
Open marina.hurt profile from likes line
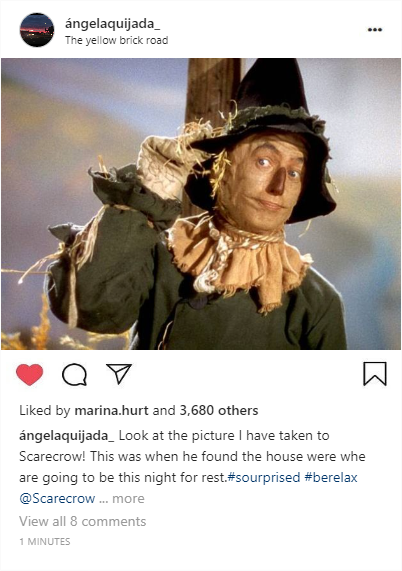coord(111,410)
